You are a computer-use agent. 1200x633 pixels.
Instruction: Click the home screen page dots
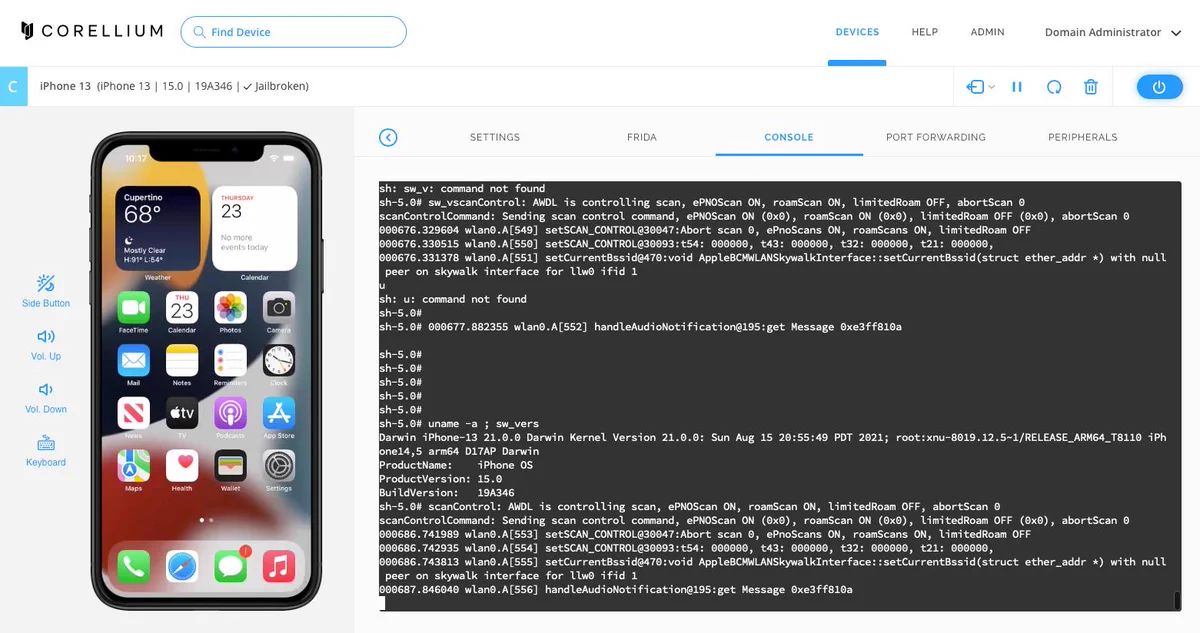(206, 520)
